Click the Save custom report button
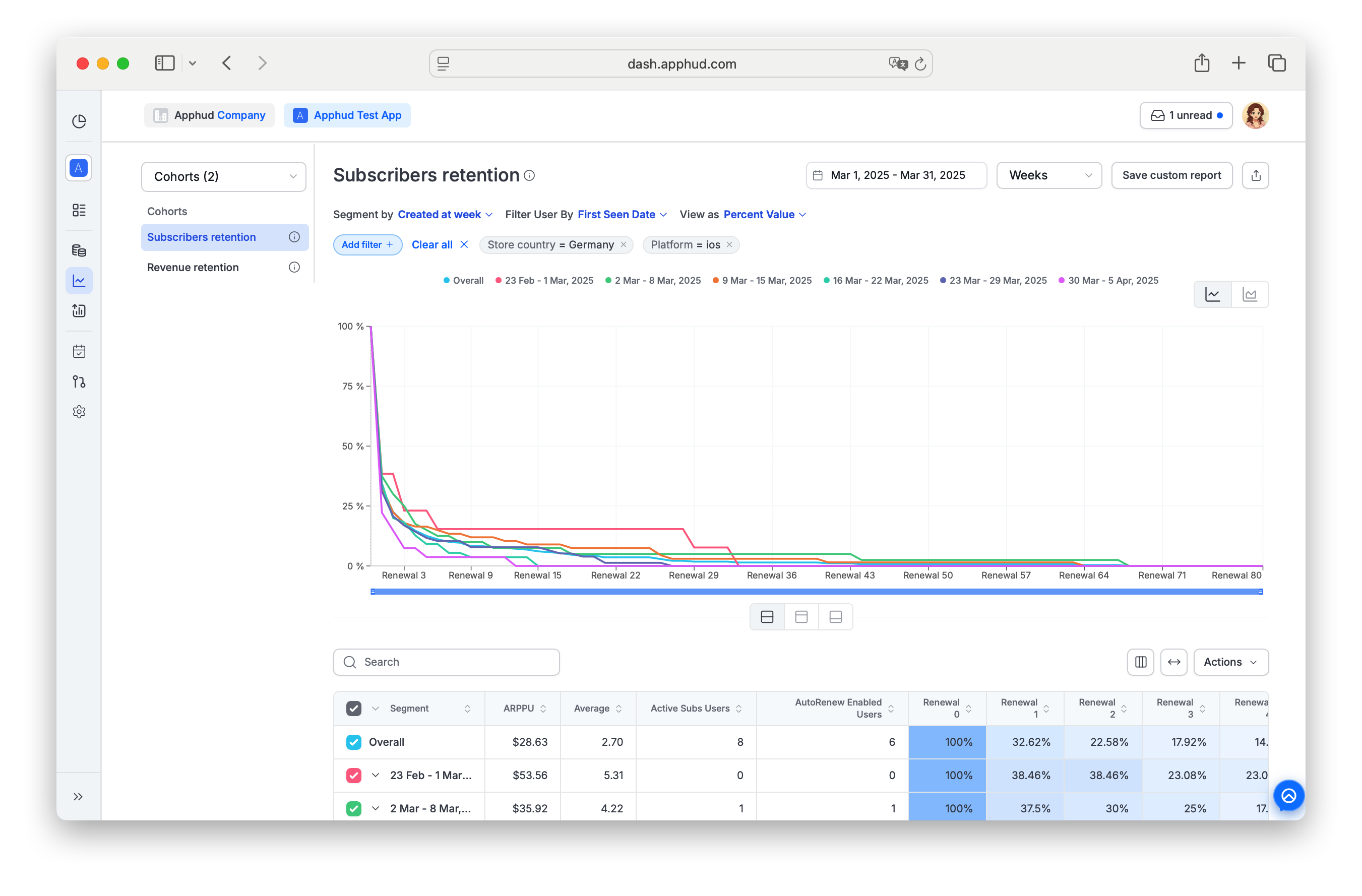1362x896 pixels. coord(1171,175)
